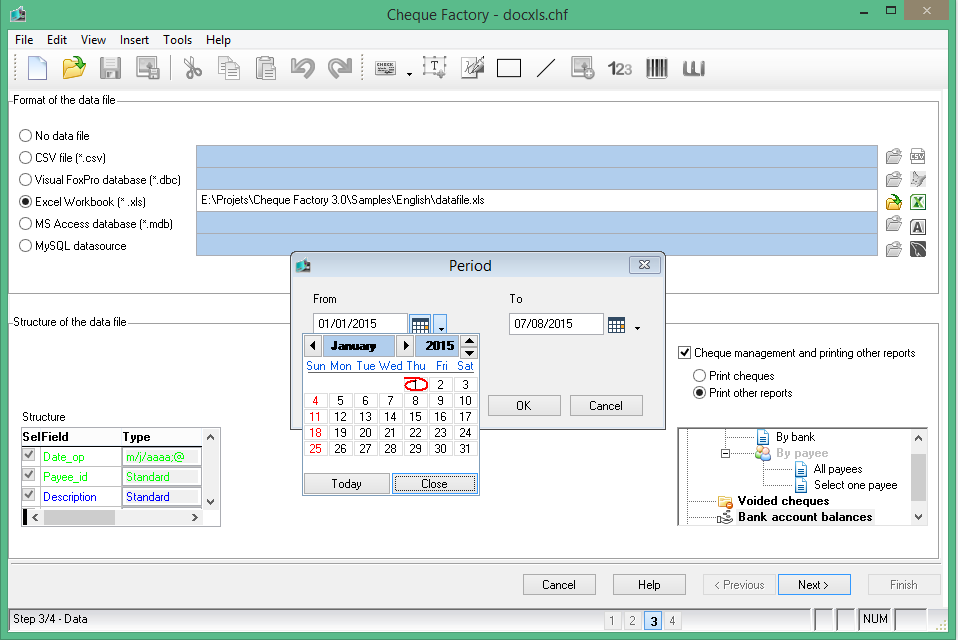This screenshot has width=958, height=640.
Task: Click the dropdown arrow beside the To calendar
Action: coord(637,329)
